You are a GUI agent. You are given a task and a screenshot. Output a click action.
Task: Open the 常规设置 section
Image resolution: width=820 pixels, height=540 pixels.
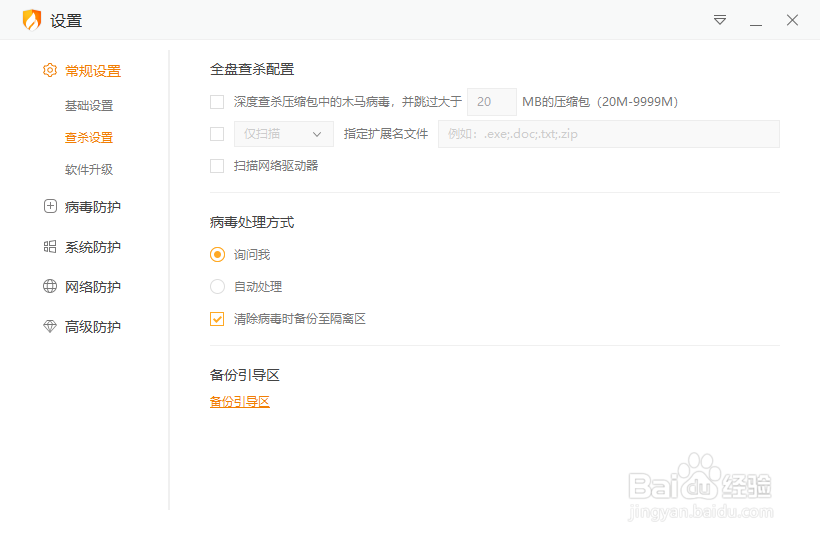[x=93, y=71]
